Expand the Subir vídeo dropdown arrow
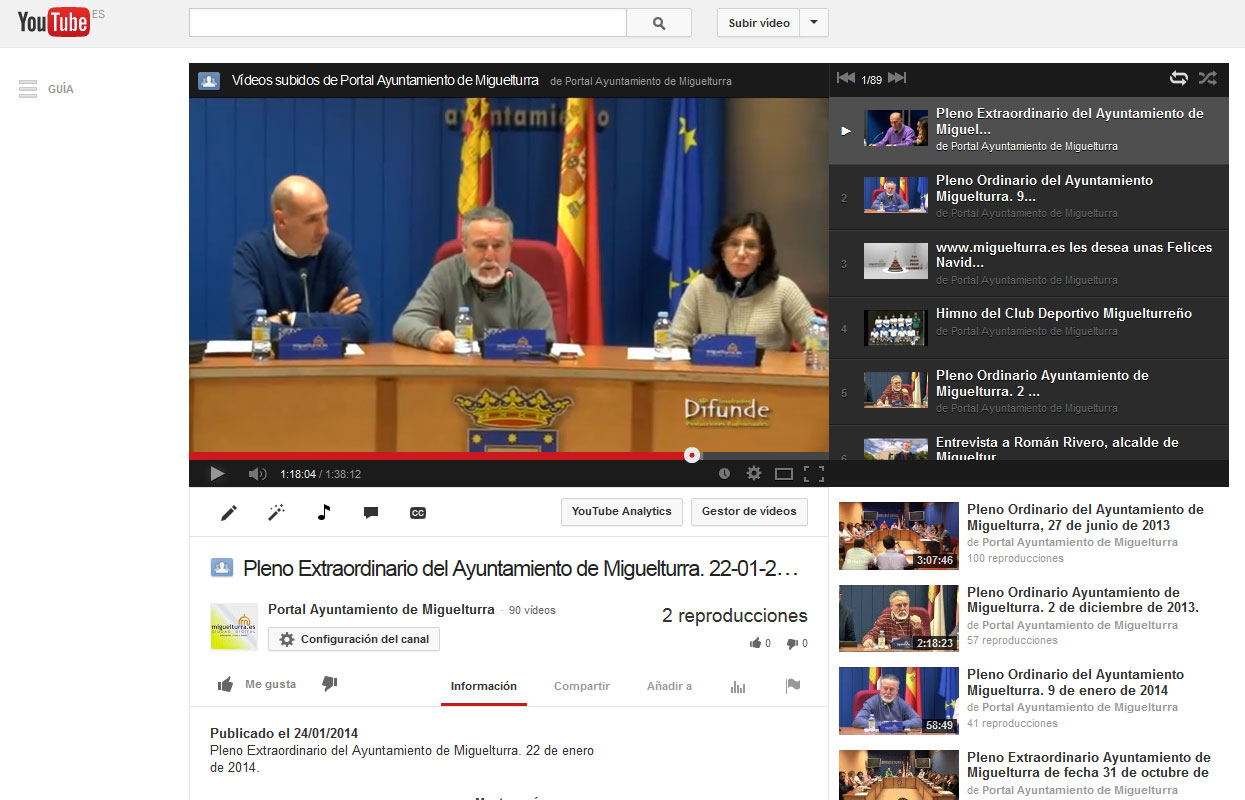Screen dimensions: 1245x800 click(x=814, y=23)
